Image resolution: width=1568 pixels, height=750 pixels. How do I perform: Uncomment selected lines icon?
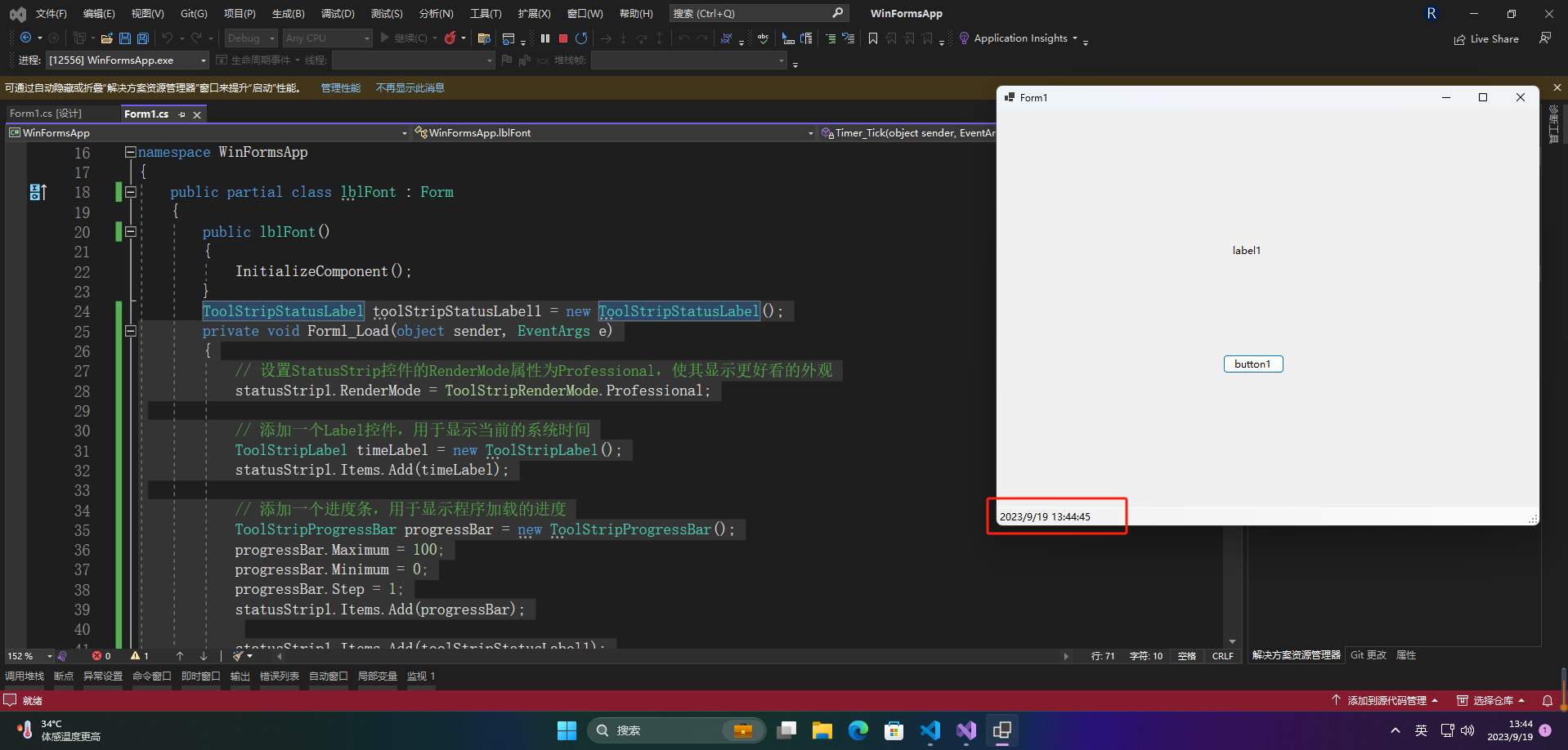tap(849, 38)
